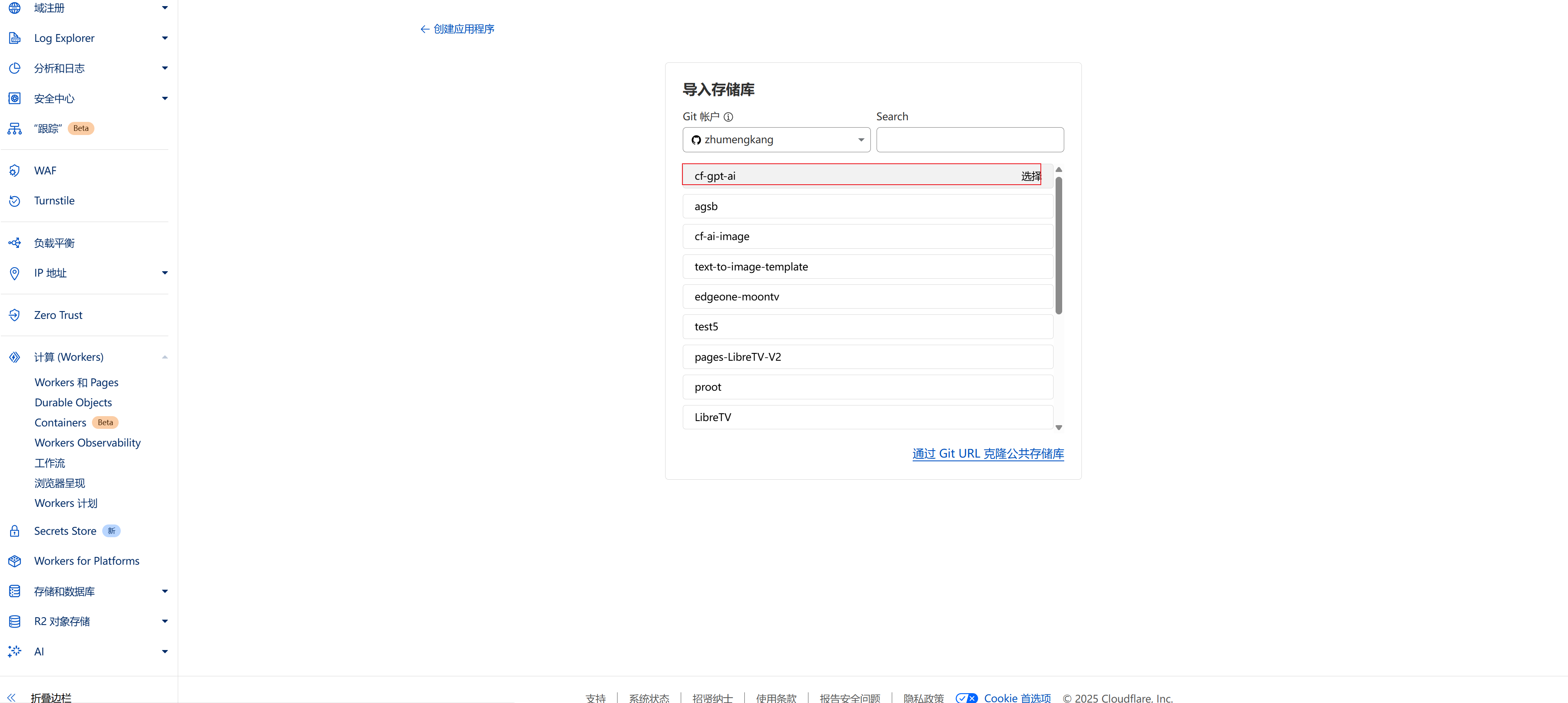Select the agsb repository
1568x703 pixels.
point(868,207)
